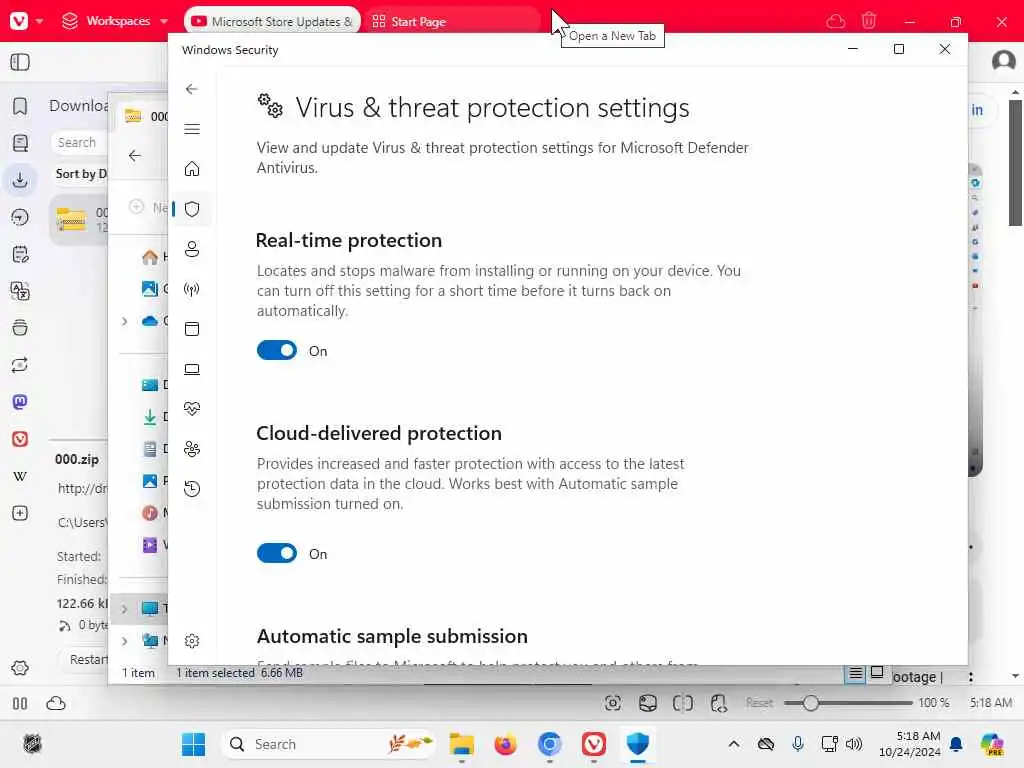Open the taskbar clock and date
This screenshot has height=768, width=1024.
(910, 744)
